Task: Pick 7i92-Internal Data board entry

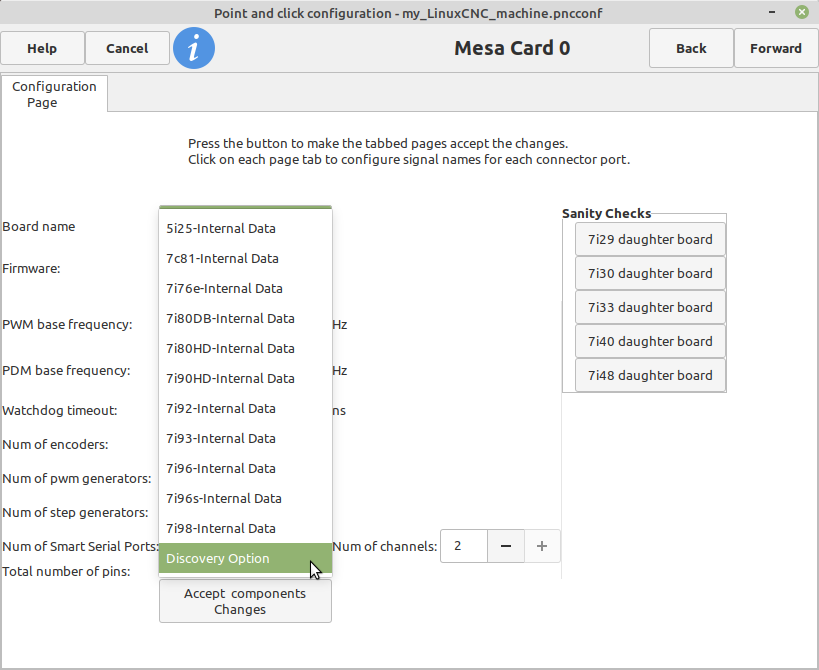Action: coord(245,408)
